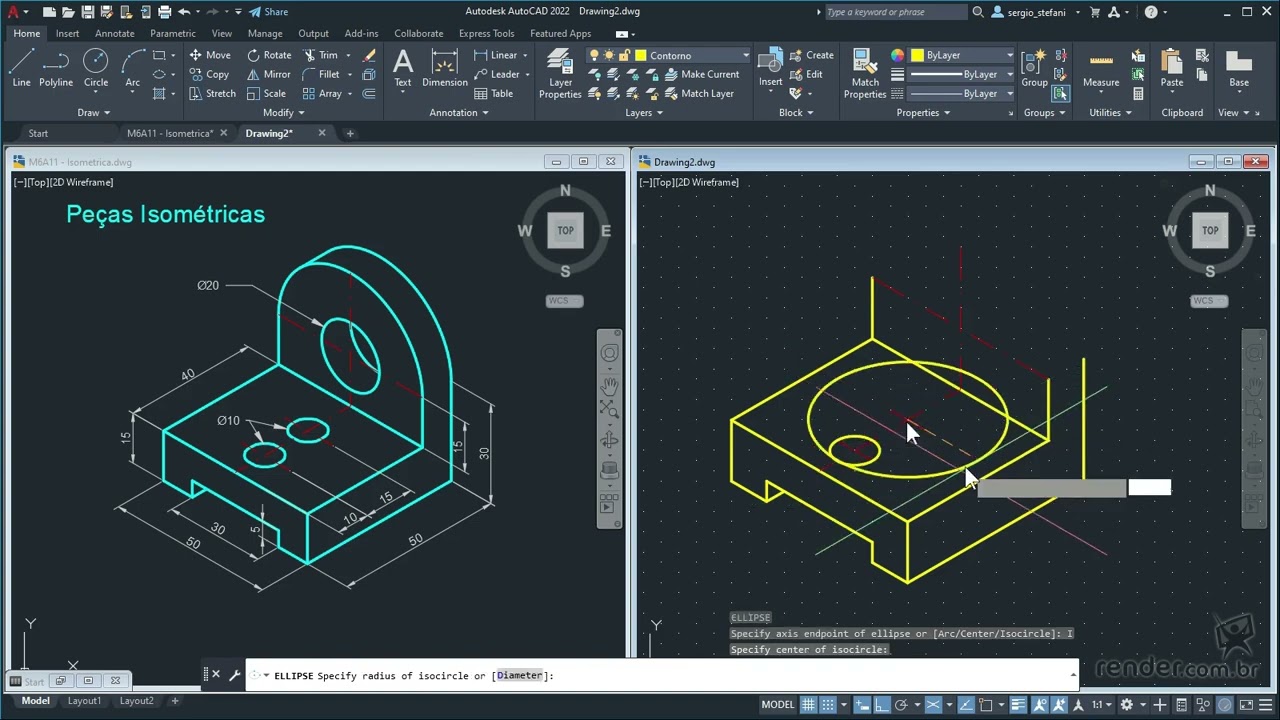Screen dimensions: 1280x720
Task: Open the ByLayer color dropdown
Action: 1010,55
